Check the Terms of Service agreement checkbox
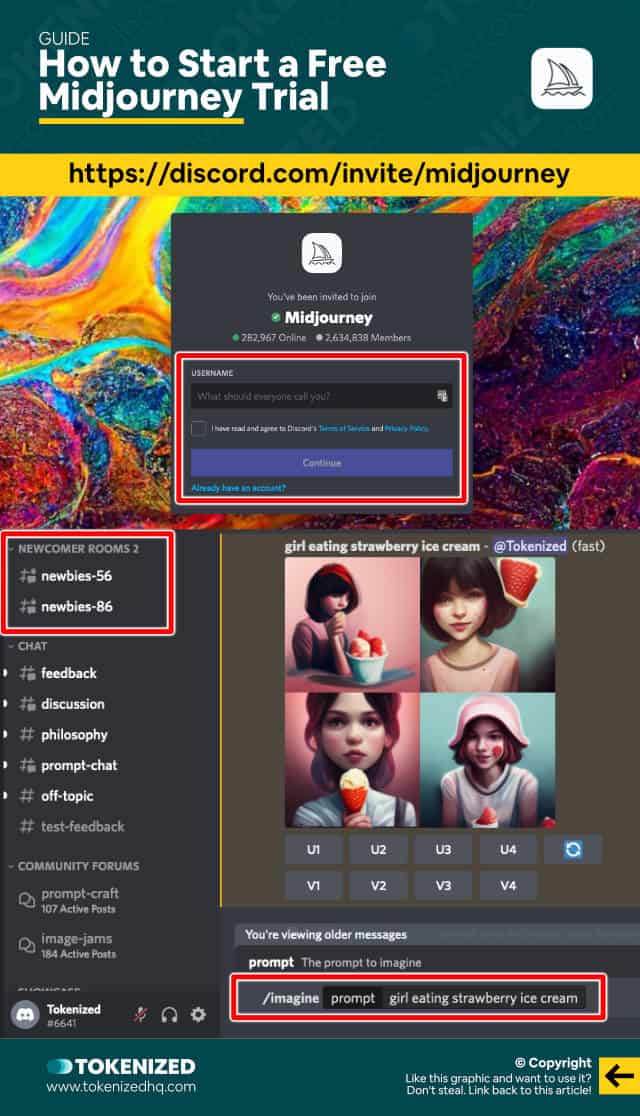This screenshot has height=1116, width=640. [199, 428]
